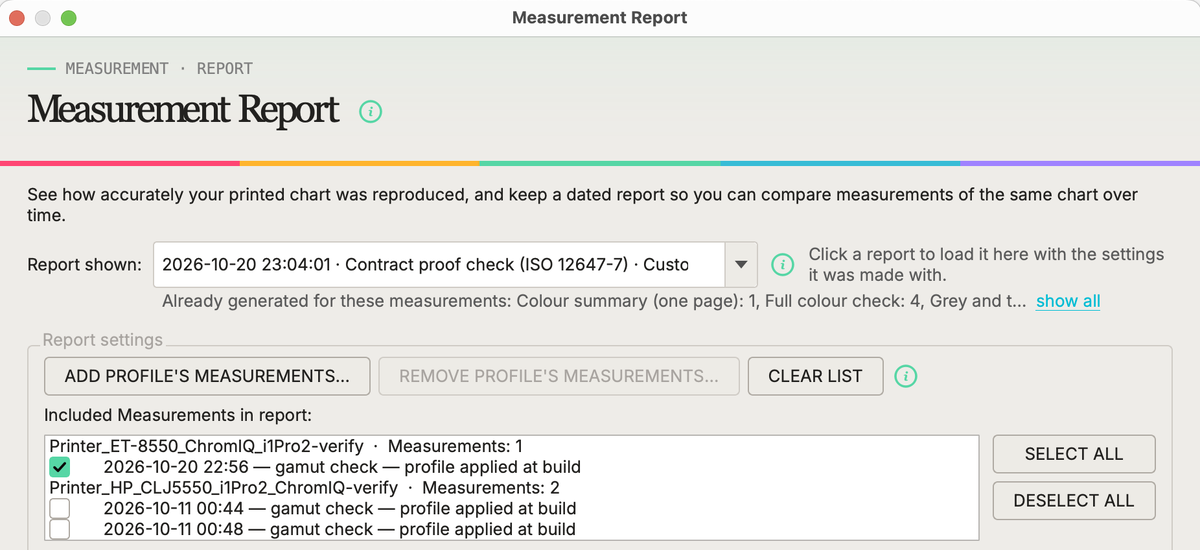The image size is (1200, 550).
Task: Click the 'show all' link
Action: coord(1068,301)
